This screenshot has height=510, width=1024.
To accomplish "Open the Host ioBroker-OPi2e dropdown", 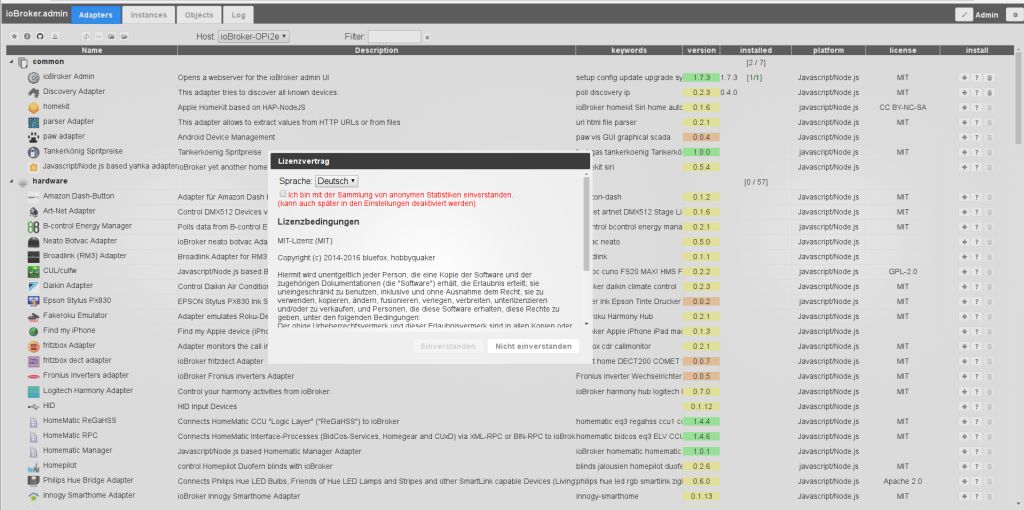I will tap(253, 37).
